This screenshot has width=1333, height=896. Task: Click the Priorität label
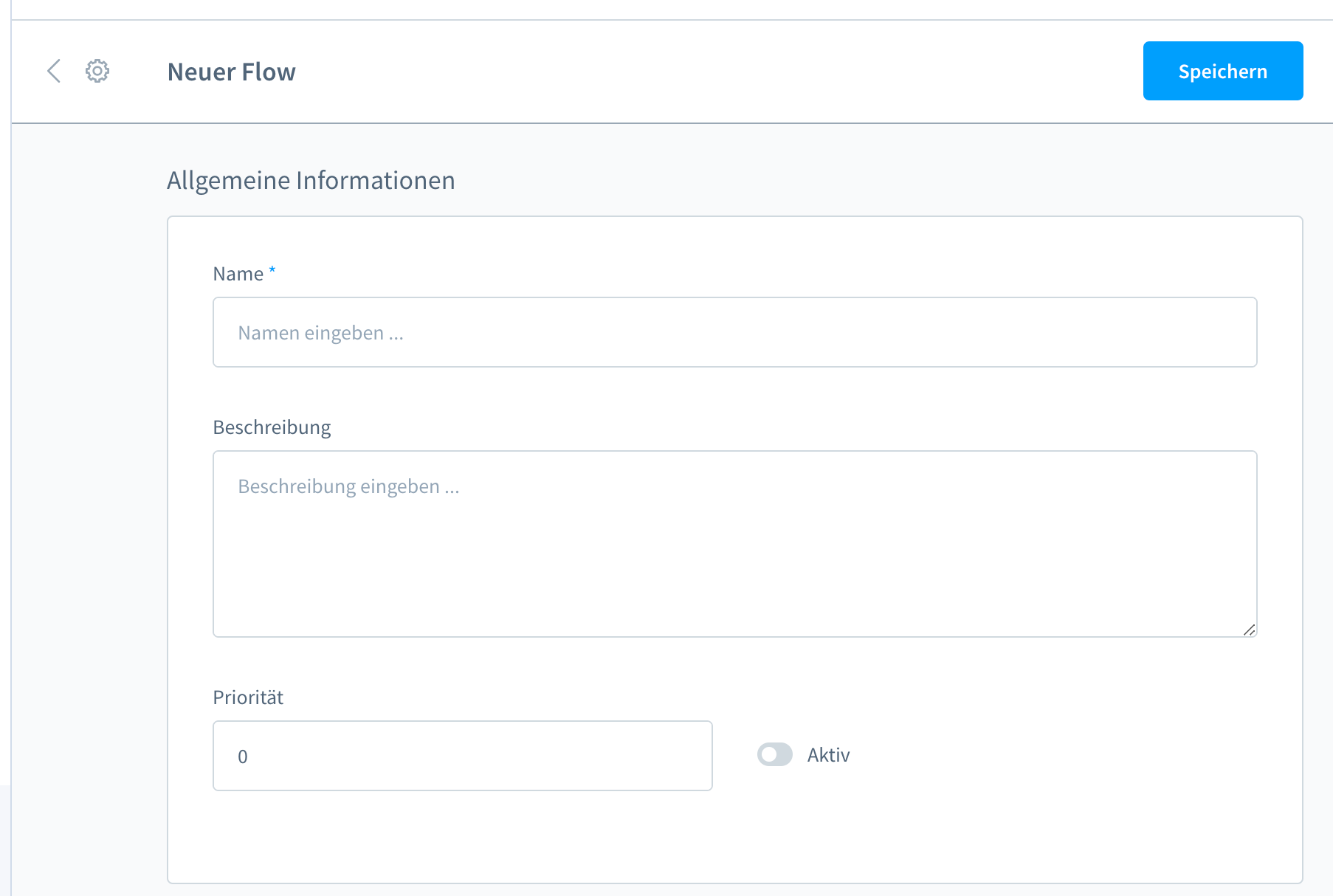click(248, 697)
